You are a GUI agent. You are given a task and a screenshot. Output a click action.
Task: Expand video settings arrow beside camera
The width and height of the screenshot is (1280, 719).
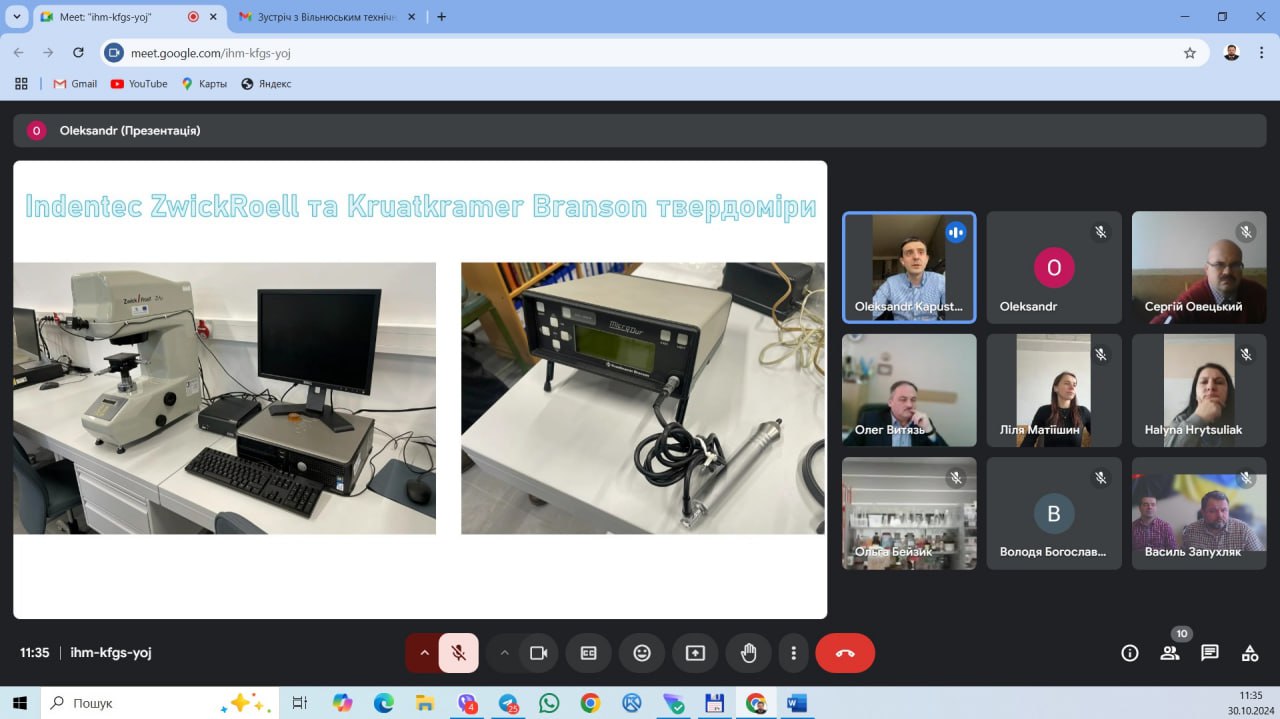pos(504,653)
